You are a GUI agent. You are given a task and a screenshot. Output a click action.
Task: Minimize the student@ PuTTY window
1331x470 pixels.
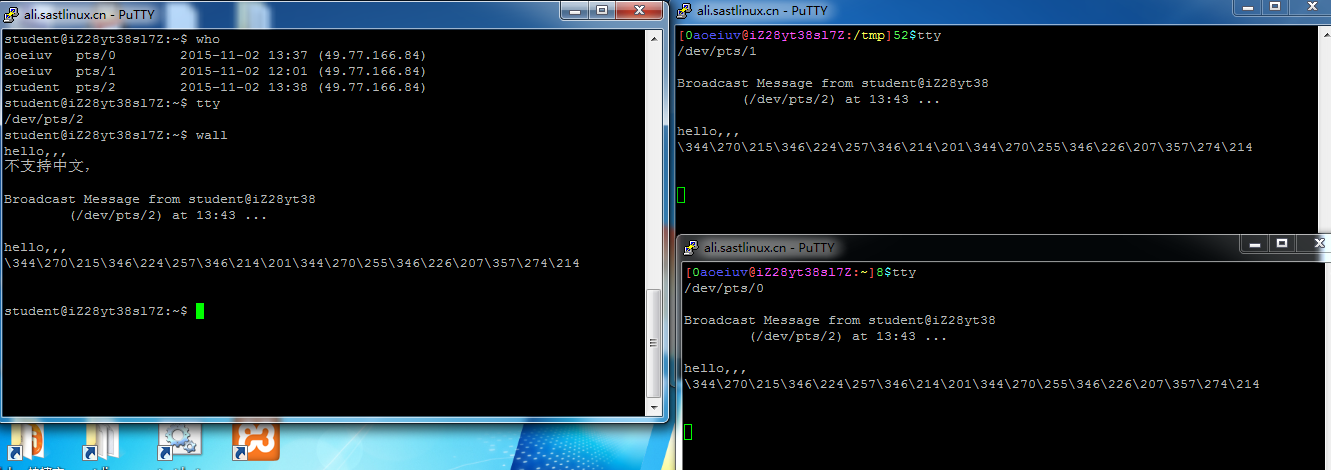(573, 11)
